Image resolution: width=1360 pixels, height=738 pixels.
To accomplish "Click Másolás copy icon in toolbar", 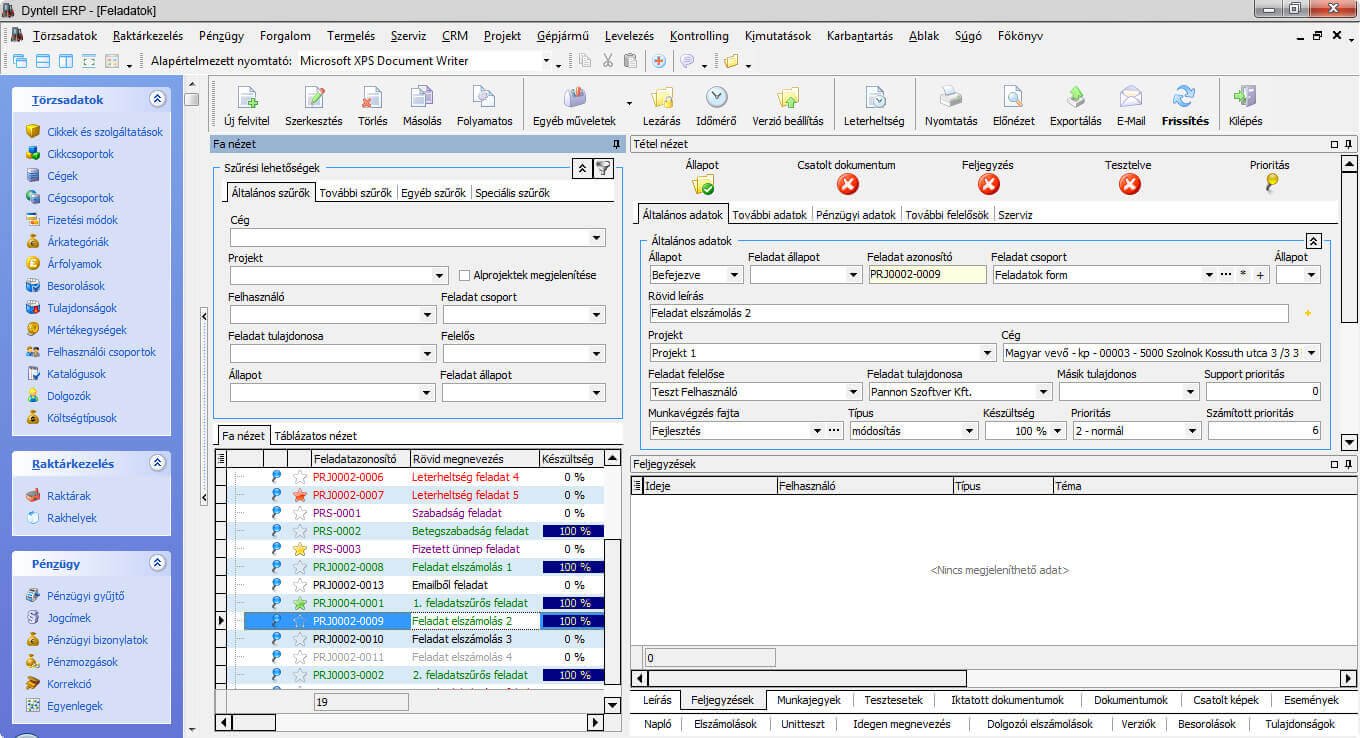I will (421, 98).
